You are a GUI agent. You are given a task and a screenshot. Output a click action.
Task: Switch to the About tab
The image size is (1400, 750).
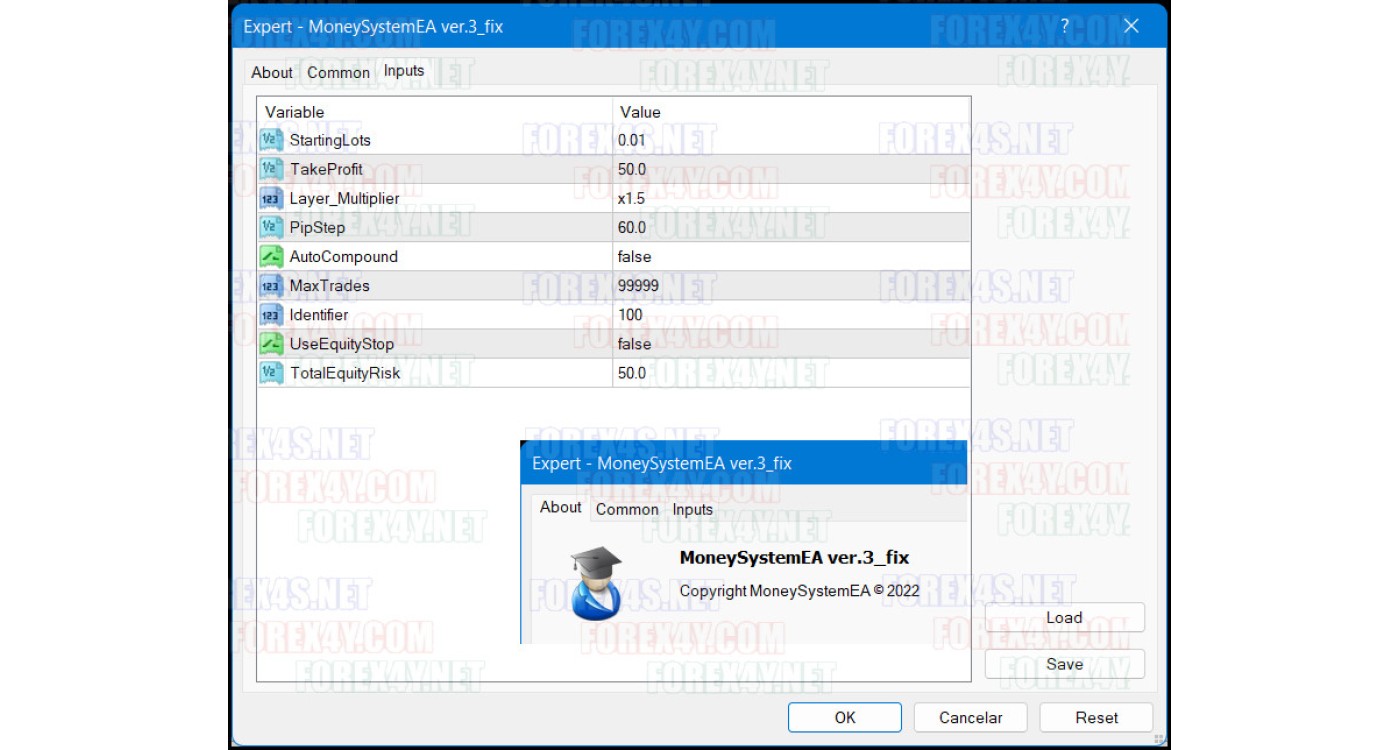tap(271, 72)
